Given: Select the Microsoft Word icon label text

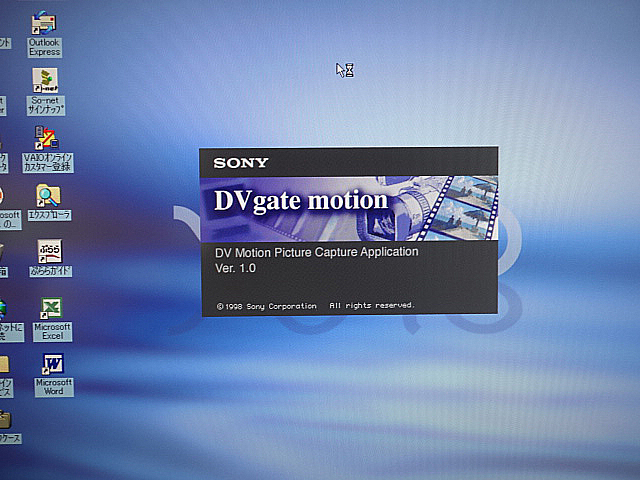Looking at the screenshot, I should pyautogui.click(x=54, y=386).
